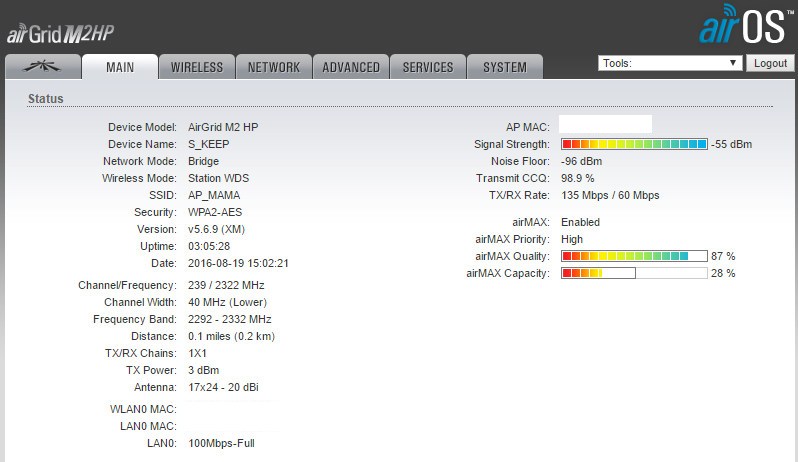The image size is (798, 462).
Task: Click the -55 dBm signal reading
Action: 731,145
